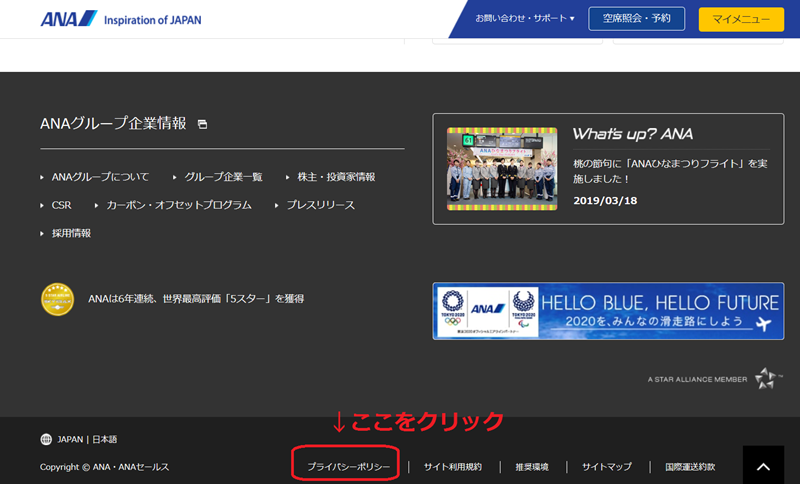Image resolution: width=800 pixels, height=484 pixels.
Task: Click the What's up? ANA title
Action: 632,134
